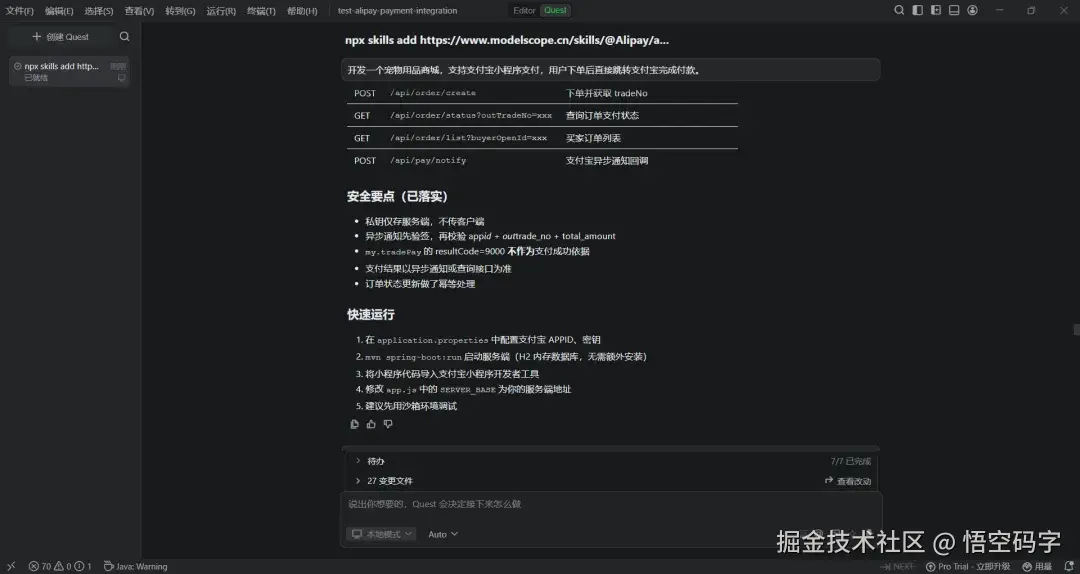The image size is (1080, 574).
Task: Open the Auto model dropdown
Action: [x=443, y=534]
